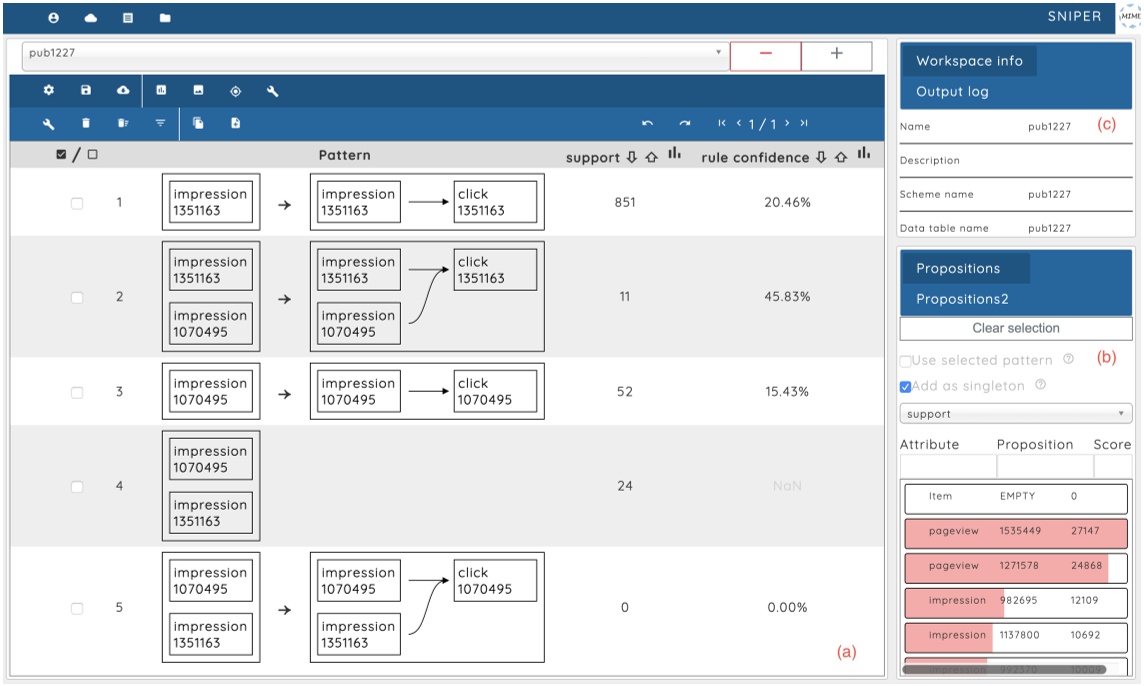The height and width of the screenshot is (686, 1144).
Task: Open the support metric dropdown in Propositions panel
Action: pos(1014,413)
